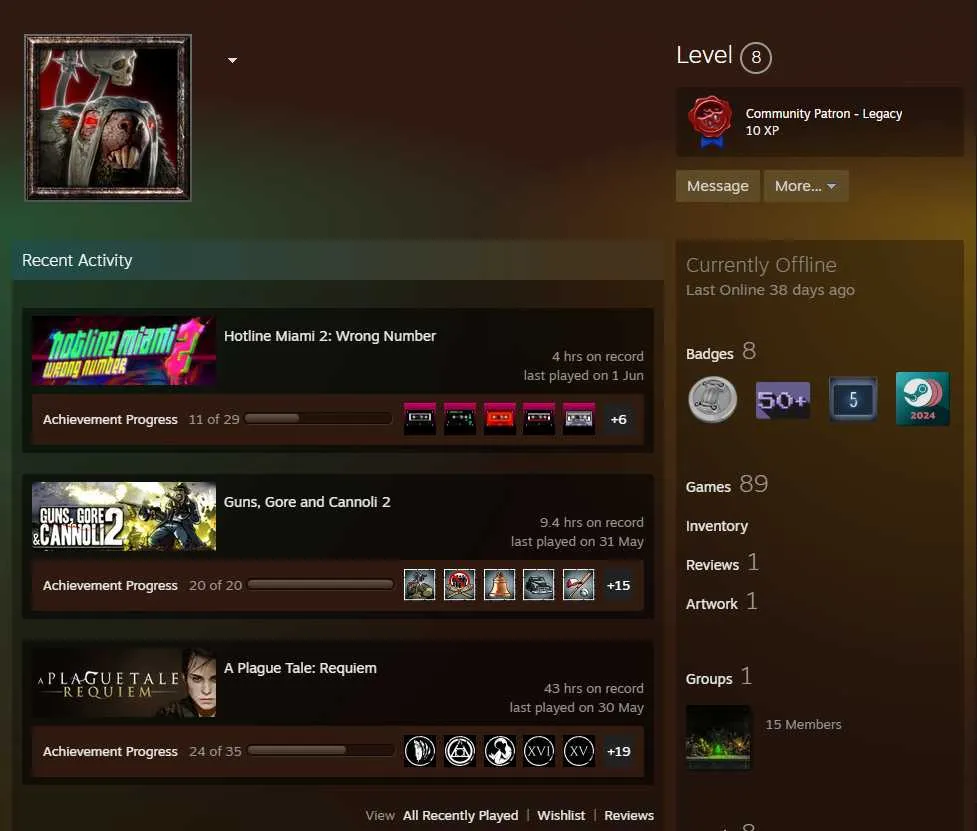Click the XVI roman numeral achievement
The width and height of the screenshot is (977, 831).
click(x=539, y=751)
